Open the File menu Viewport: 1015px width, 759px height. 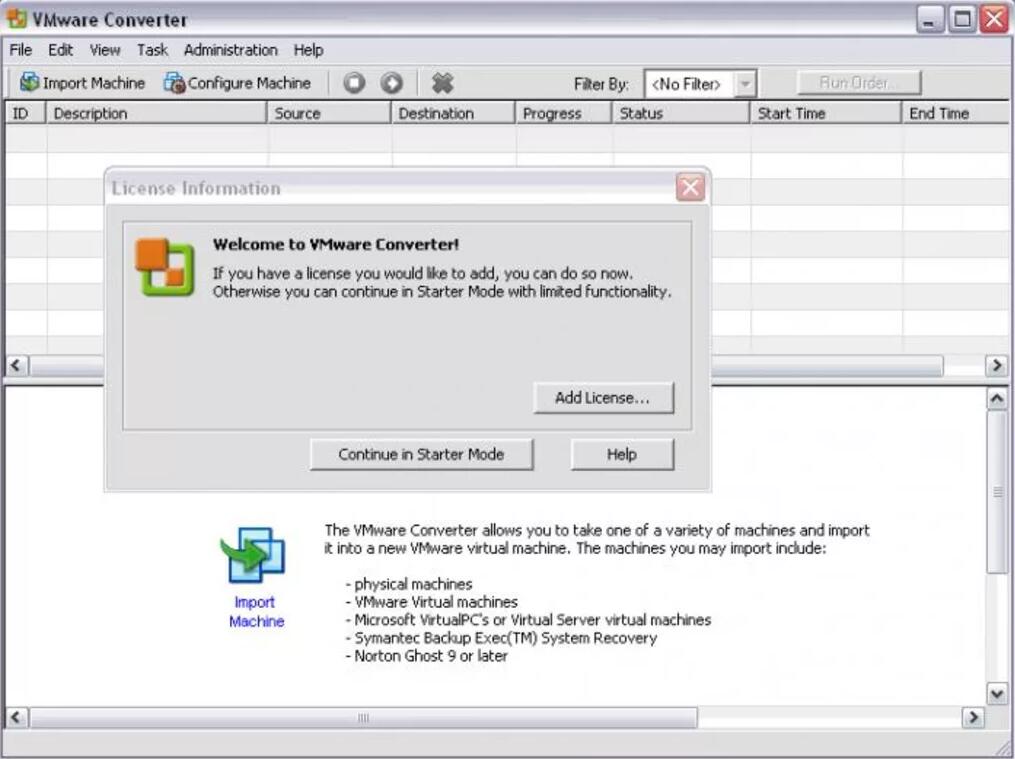[21, 50]
